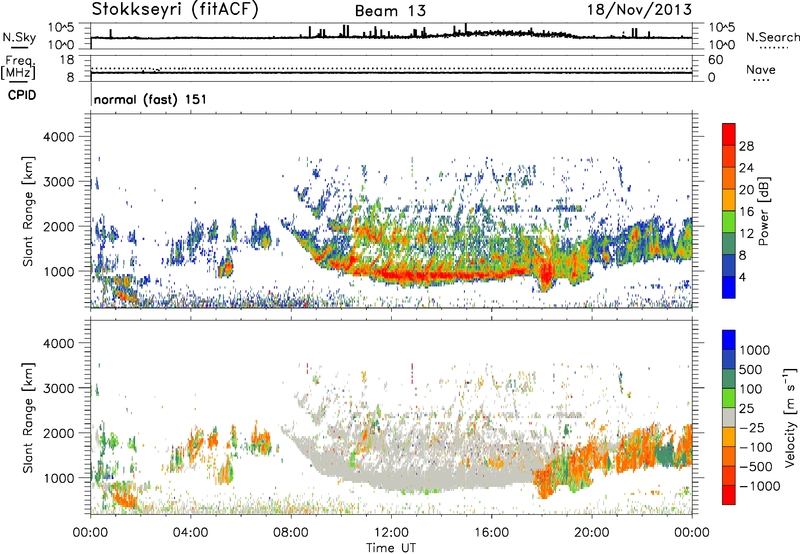This screenshot has width=800, height=554.
Task: Click the red top segment of Power color bar
Action: tap(729, 134)
